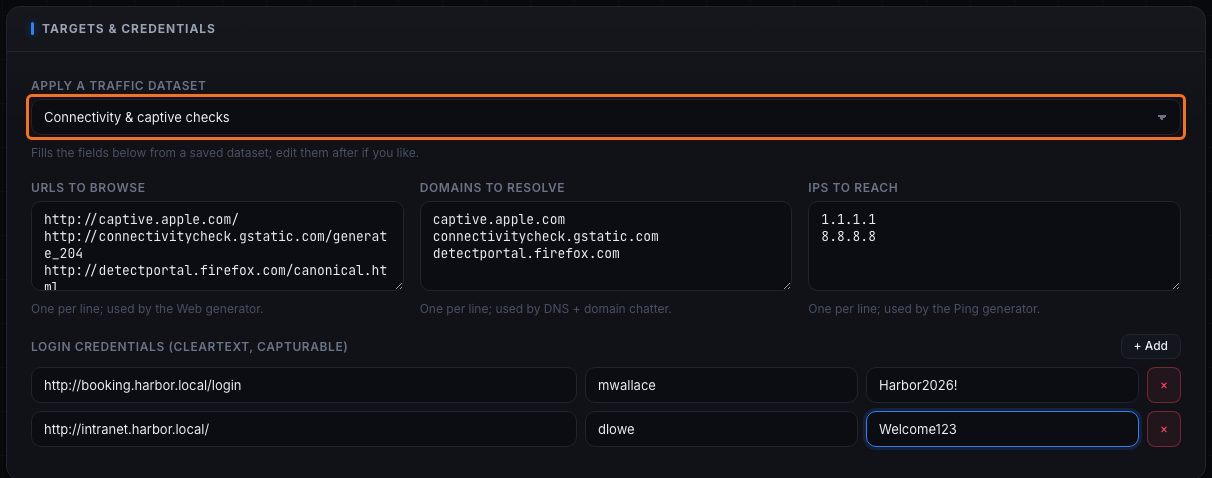
Task: Remove the mwallace credential row
Action: point(1164,385)
